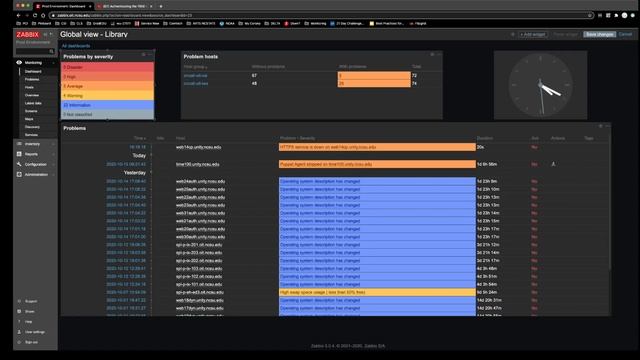Click the Add widget button

pos(533,34)
